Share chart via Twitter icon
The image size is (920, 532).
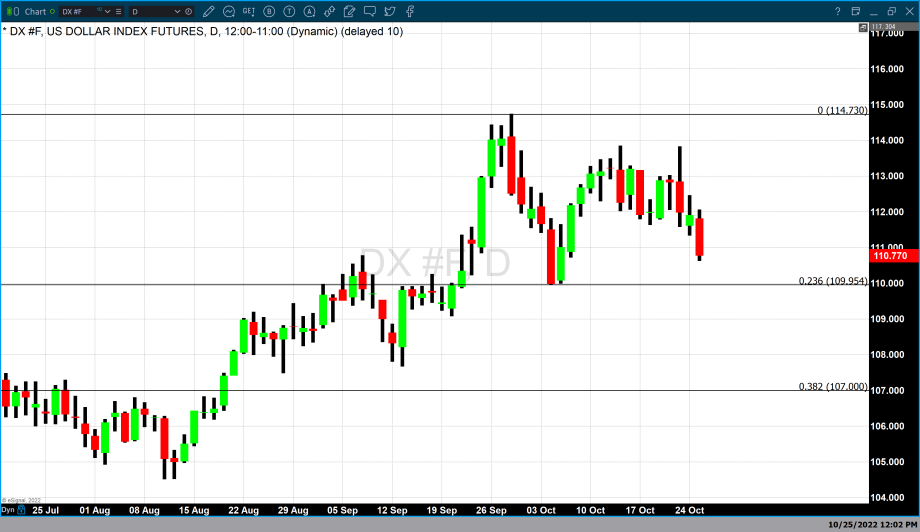[x=391, y=11]
